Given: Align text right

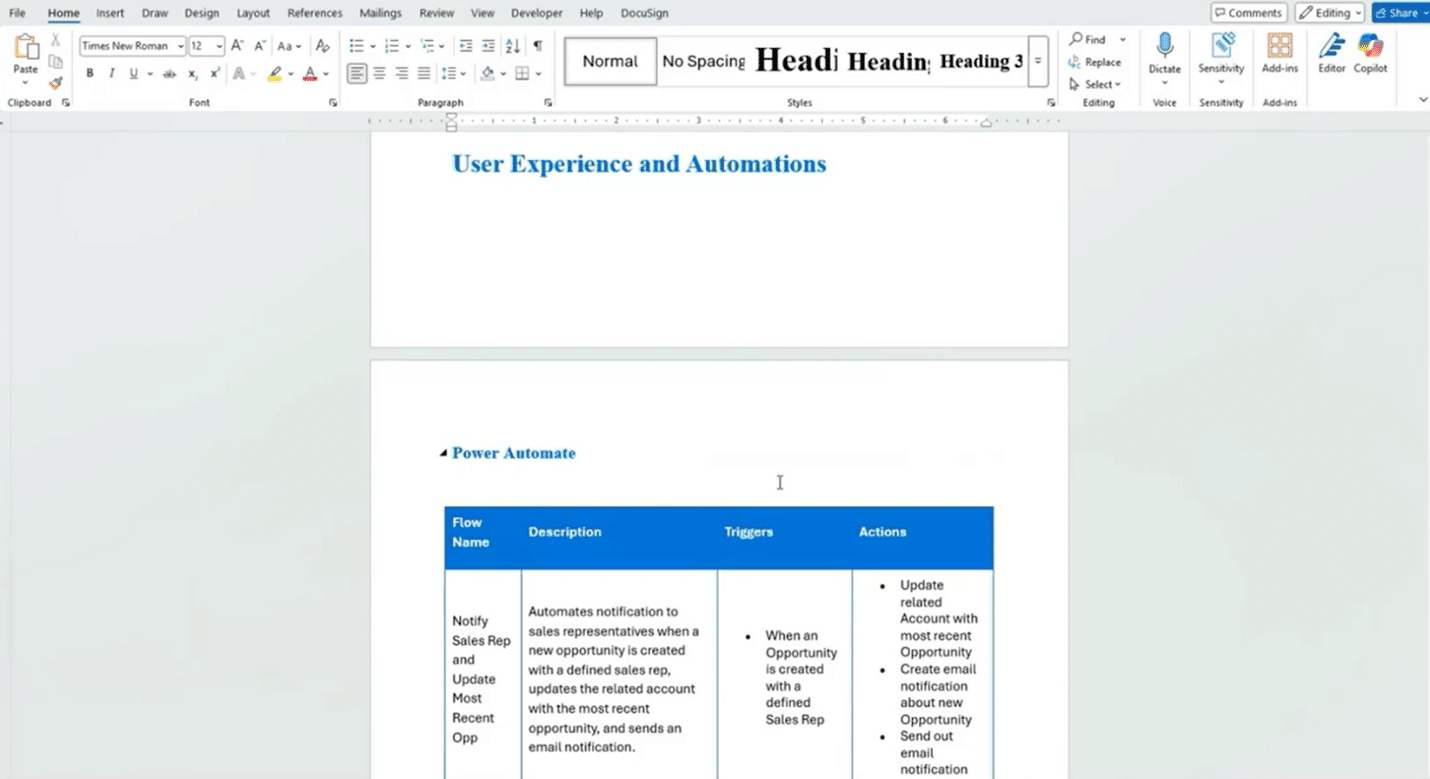Looking at the screenshot, I should point(402,73).
